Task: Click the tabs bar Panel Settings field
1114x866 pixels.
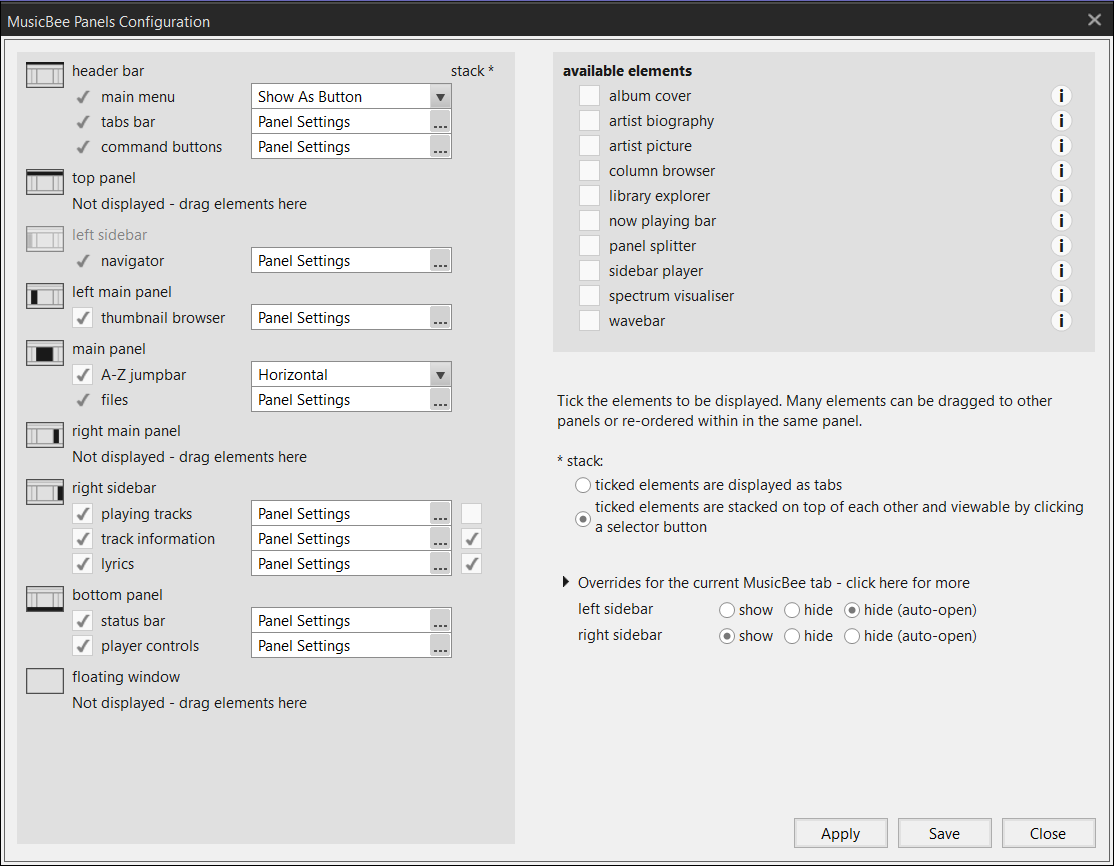Action: point(351,122)
